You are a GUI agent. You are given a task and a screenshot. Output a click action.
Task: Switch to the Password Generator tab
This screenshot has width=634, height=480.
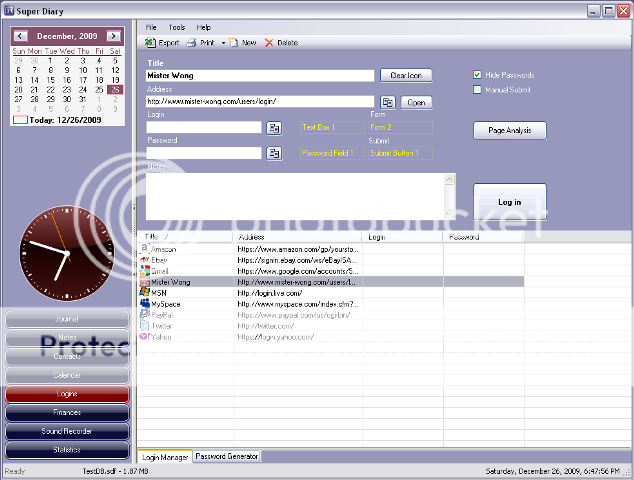point(227,456)
